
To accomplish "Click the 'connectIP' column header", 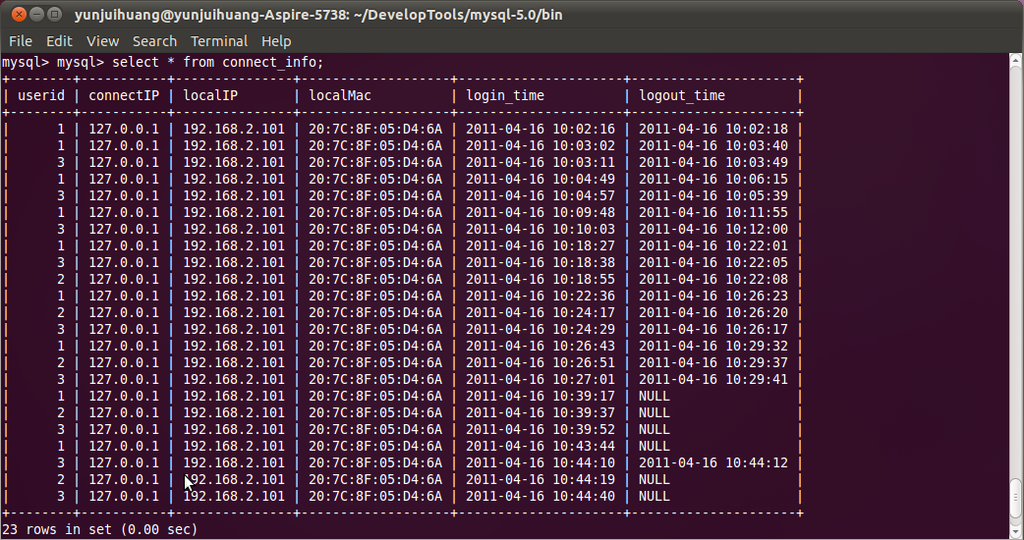I will click(124, 96).
